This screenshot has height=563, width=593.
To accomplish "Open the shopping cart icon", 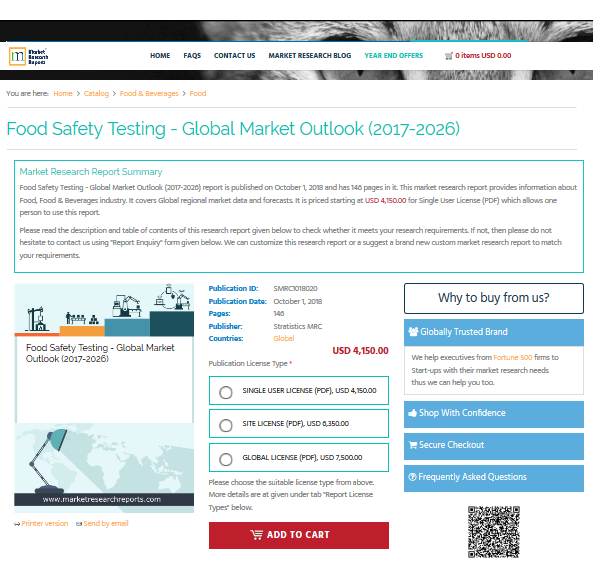I will click(x=449, y=56).
